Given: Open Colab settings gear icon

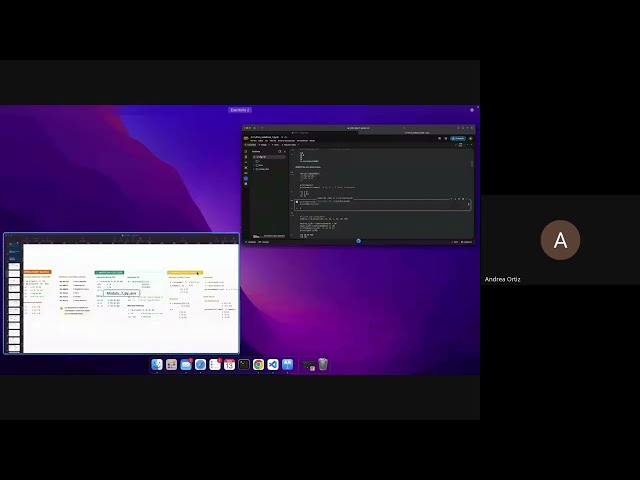Looking at the screenshot, I should point(446,138).
